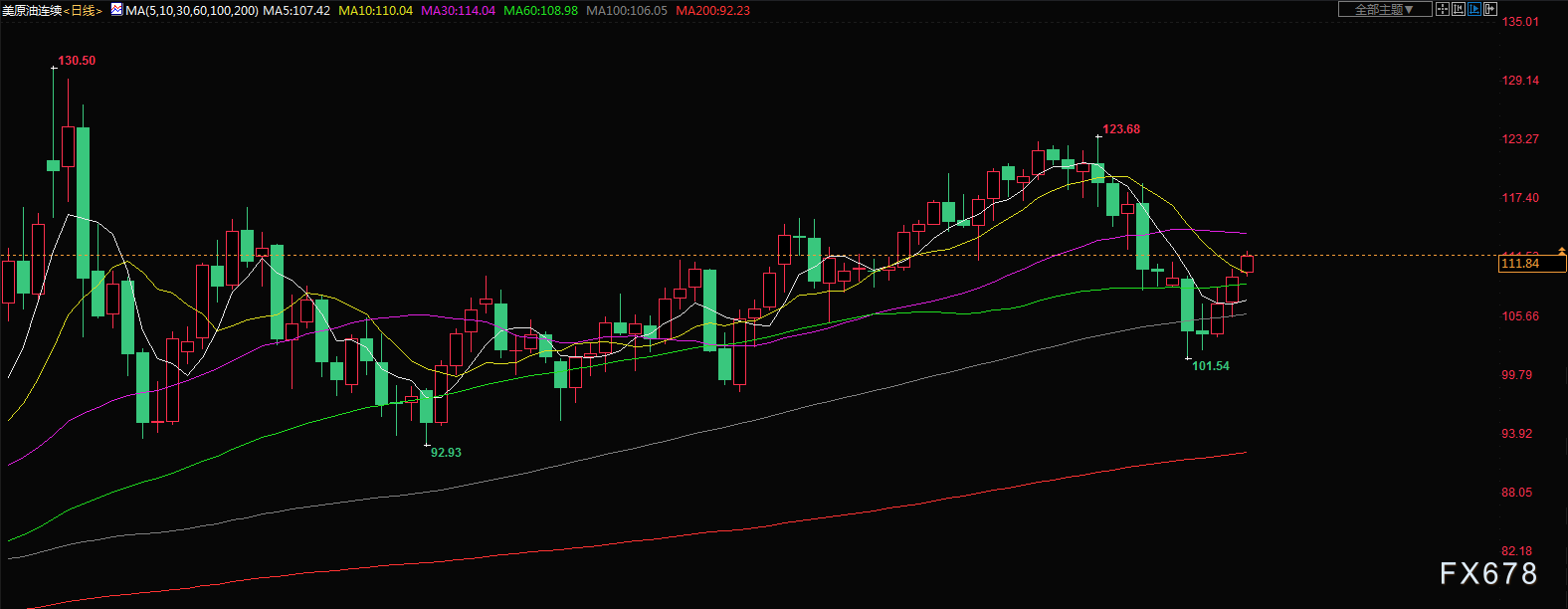Toggle the crosshair cursor icon
1568x609 pixels.
pos(1443,9)
